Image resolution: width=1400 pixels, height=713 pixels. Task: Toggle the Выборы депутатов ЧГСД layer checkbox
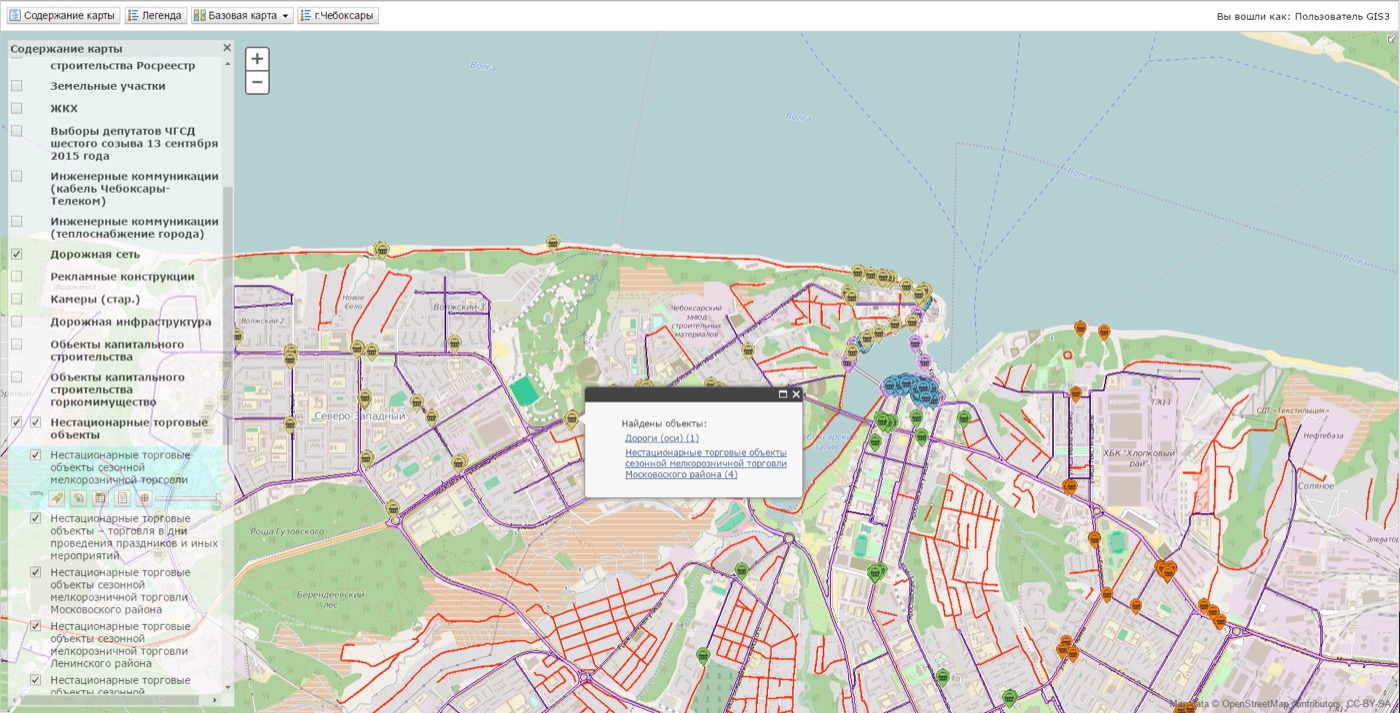16,131
